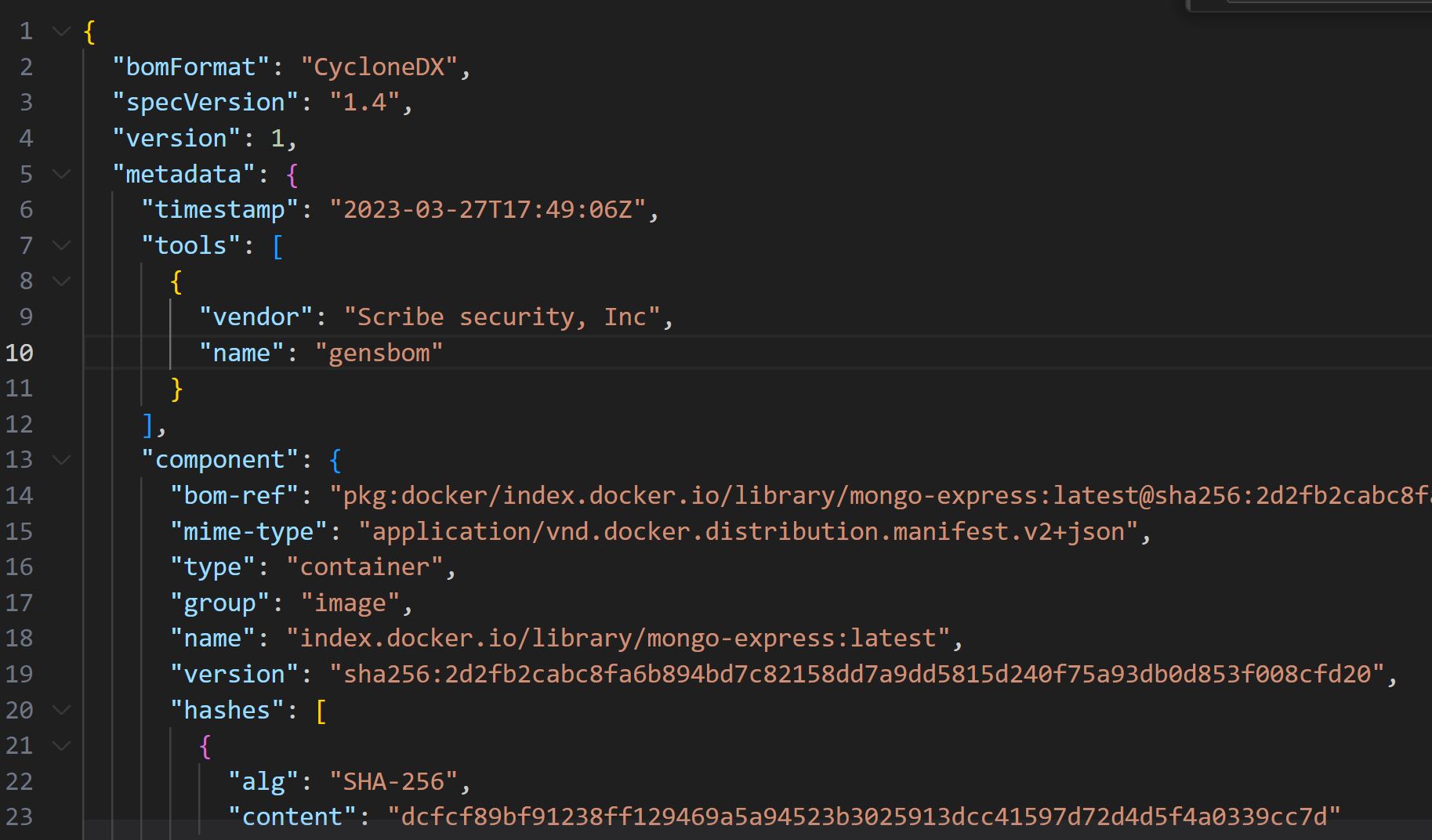1432x840 pixels.
Task: Click the "vendor" key
Action: (x=256, y=317)
